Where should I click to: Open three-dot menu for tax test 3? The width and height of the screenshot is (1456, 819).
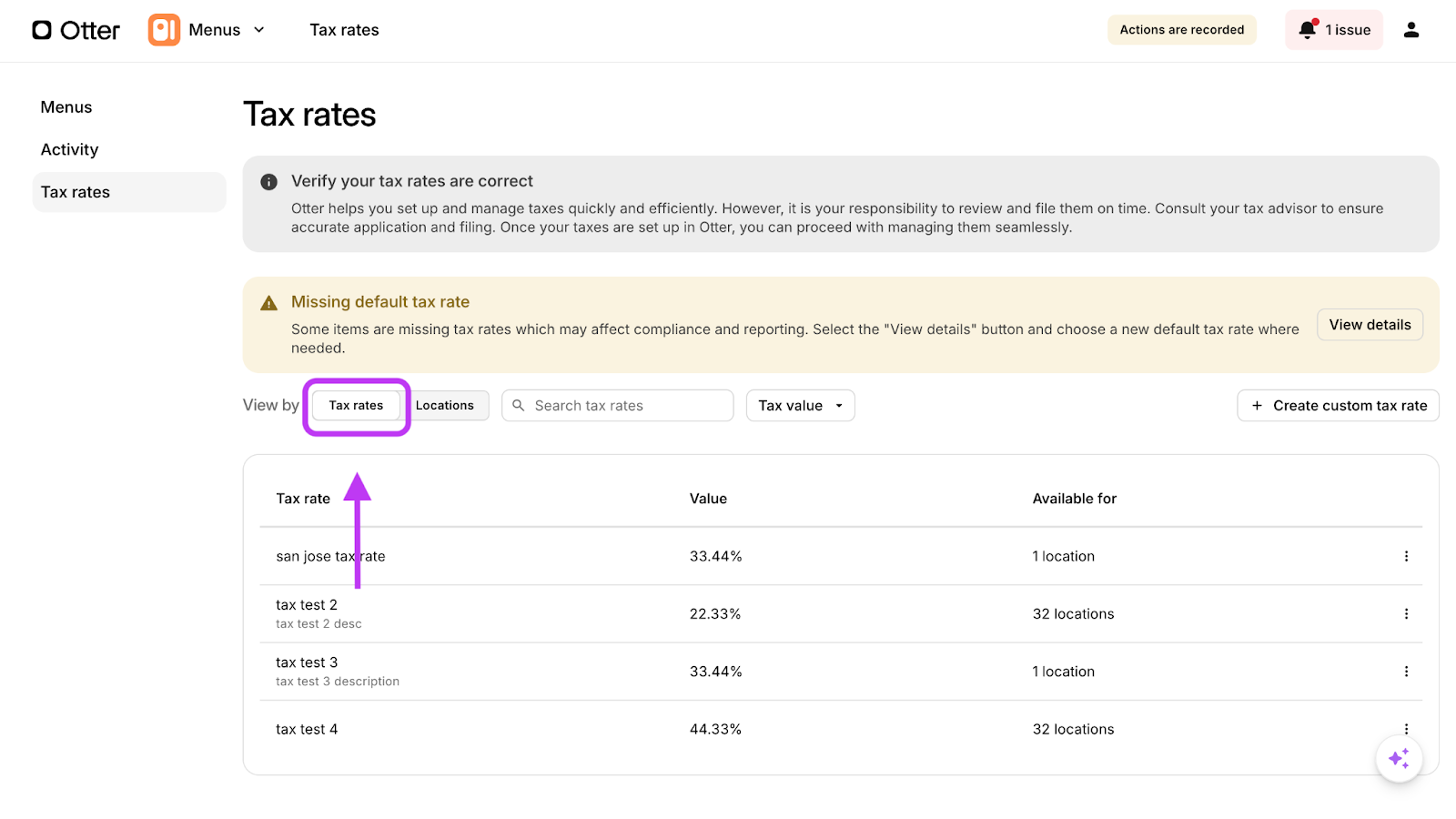coord(1406,672)
